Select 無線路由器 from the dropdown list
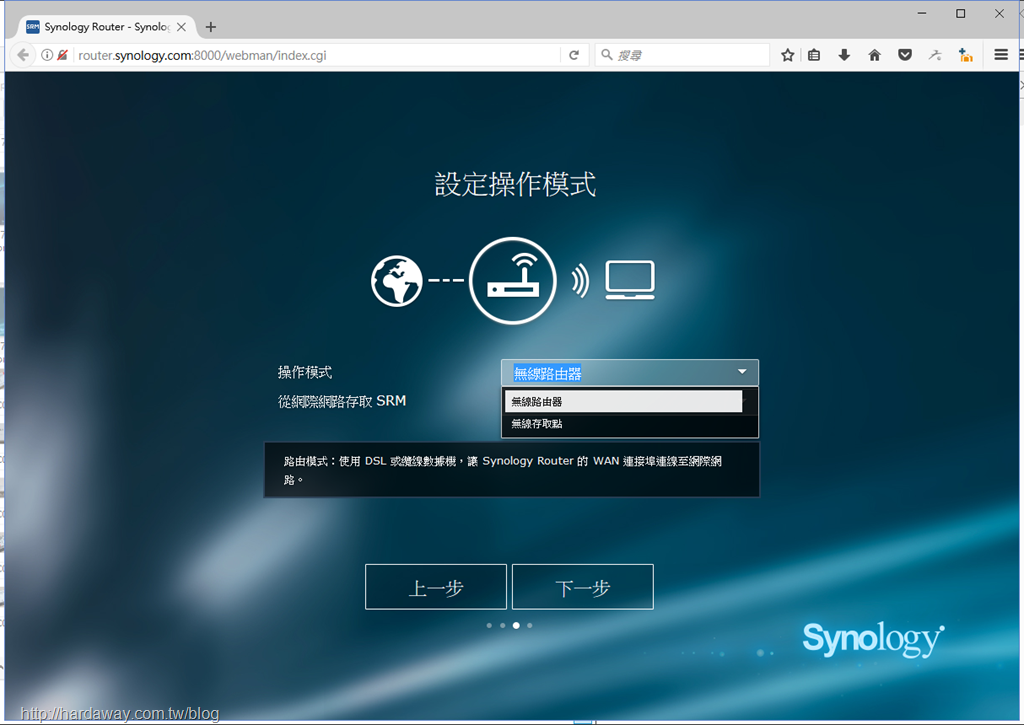Image resolution: width=1024 pixels, height=725 pixels. click(624, 401)
